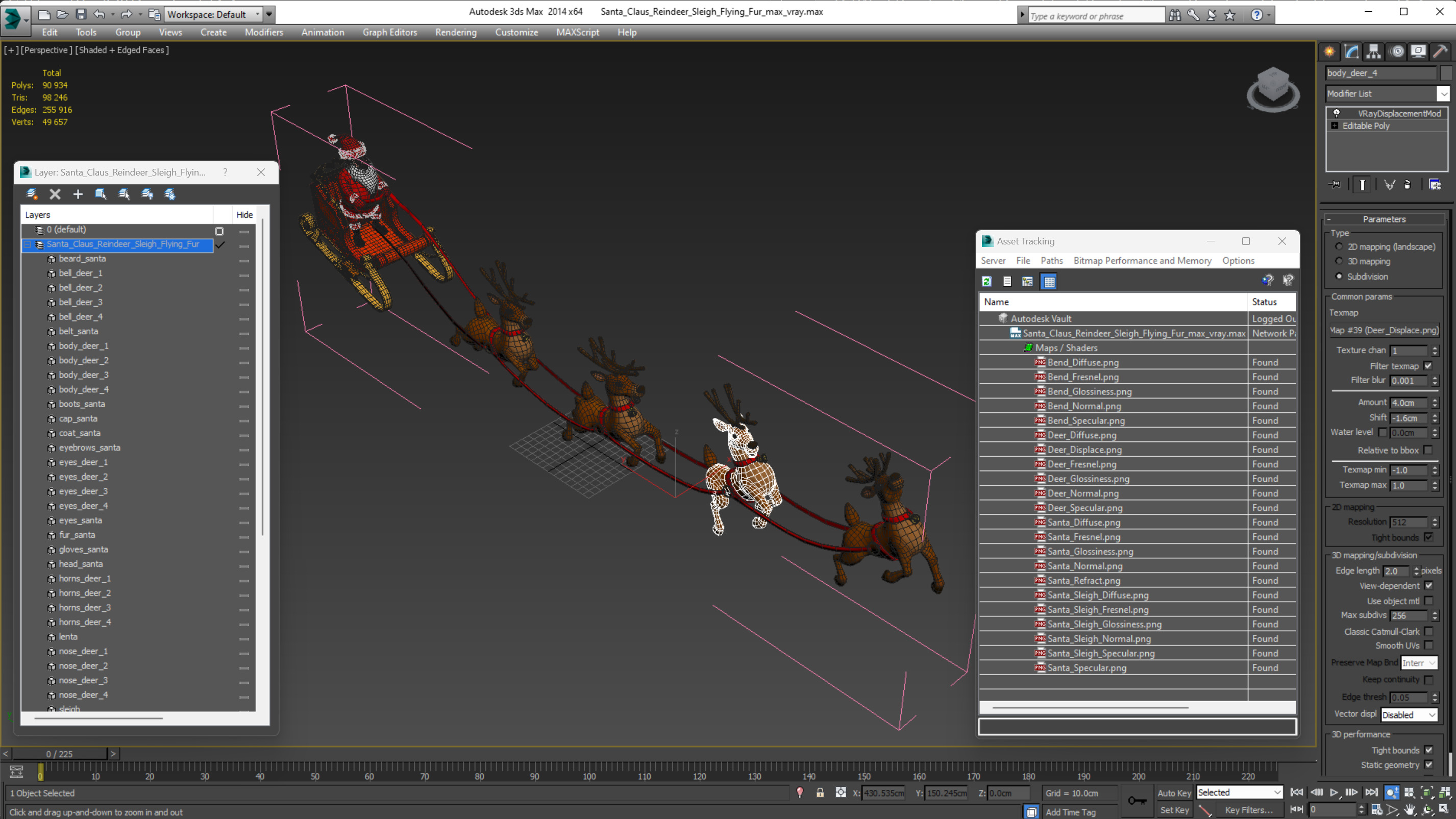Open the Vector displ Disabled dropdown
Viewport: 1456px width, 819px height.
[x=1409, y=714]
